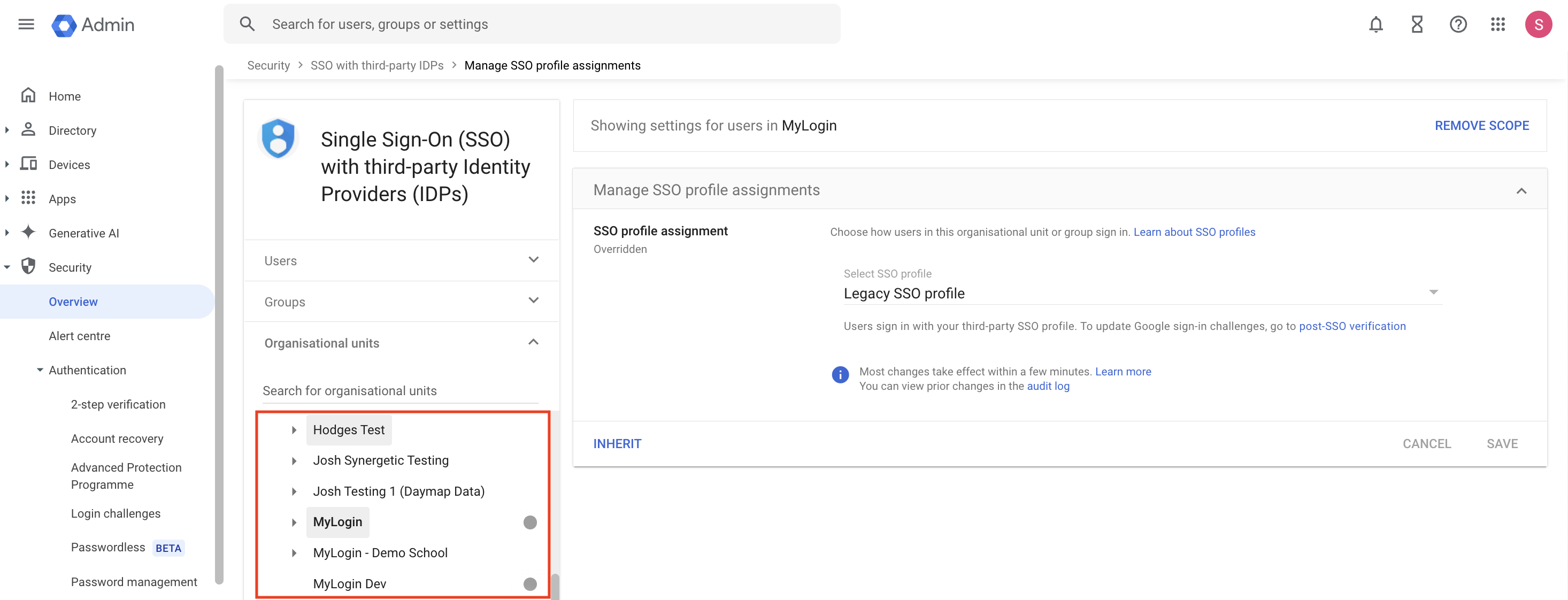Click the Directory person icon

click(x=28, y=129)
